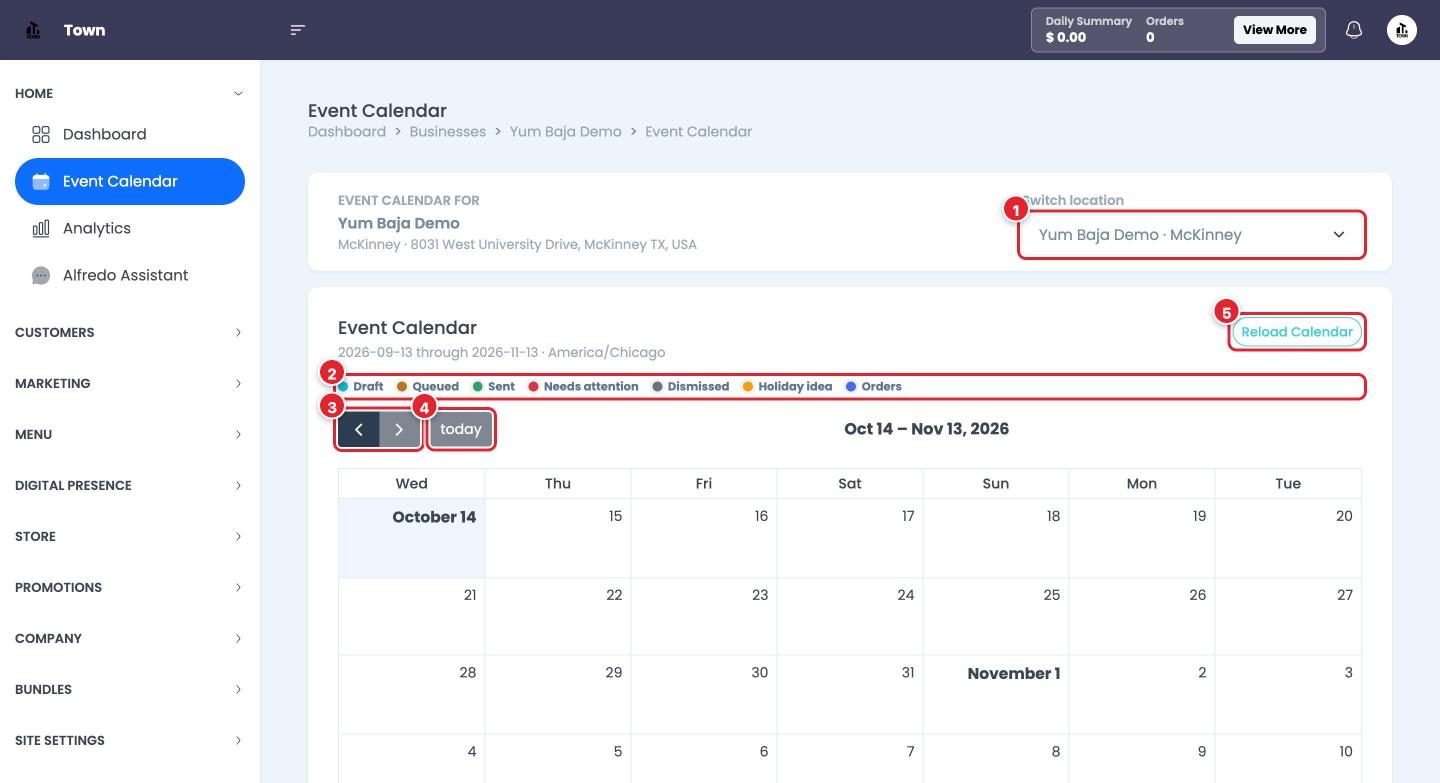Viewport: 1440px width, 783px height.
Task: Click the Reload Calendar button
Action: point(1297,332)
